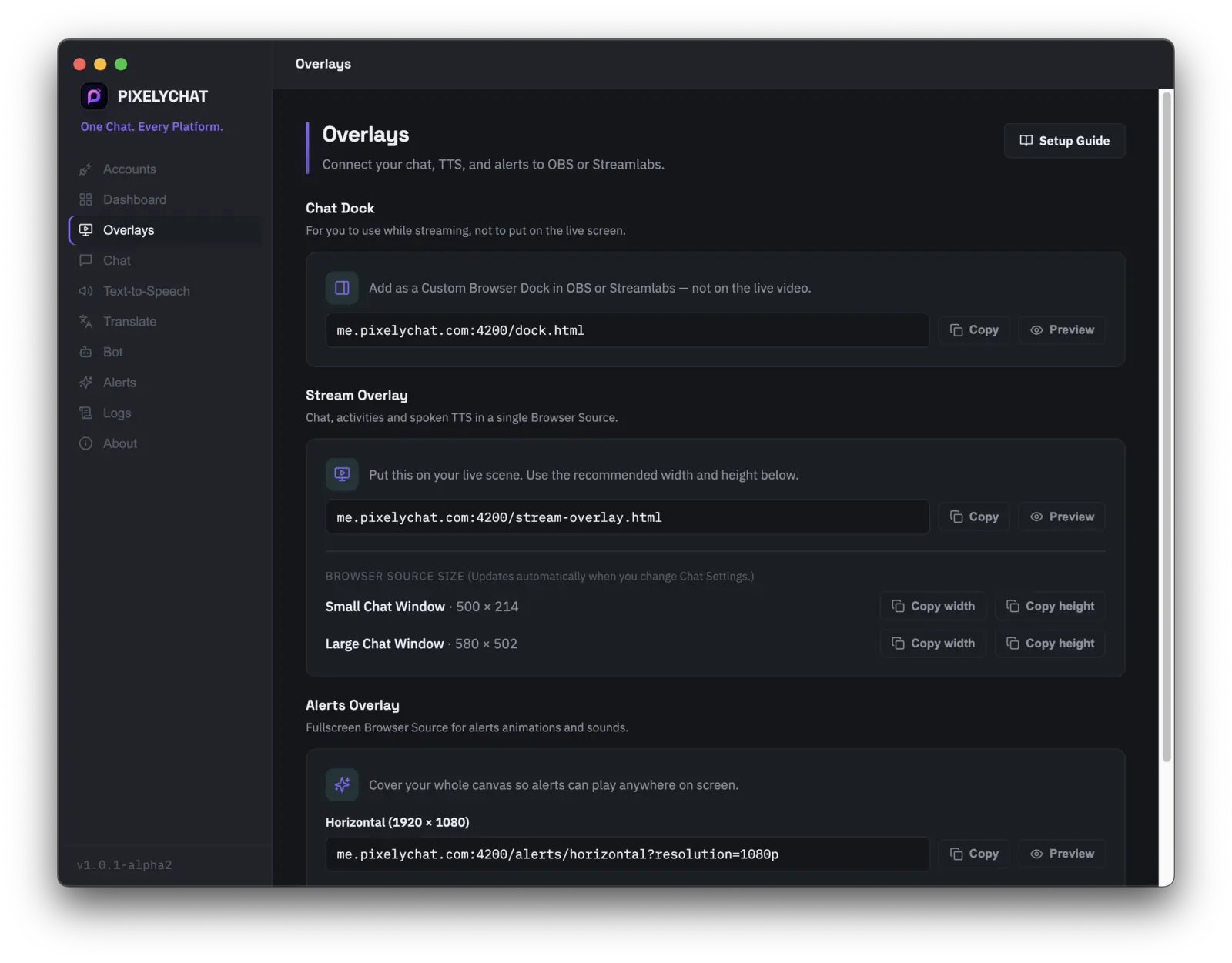Click copy icon for Large Chat Window width

coord(898,644)
